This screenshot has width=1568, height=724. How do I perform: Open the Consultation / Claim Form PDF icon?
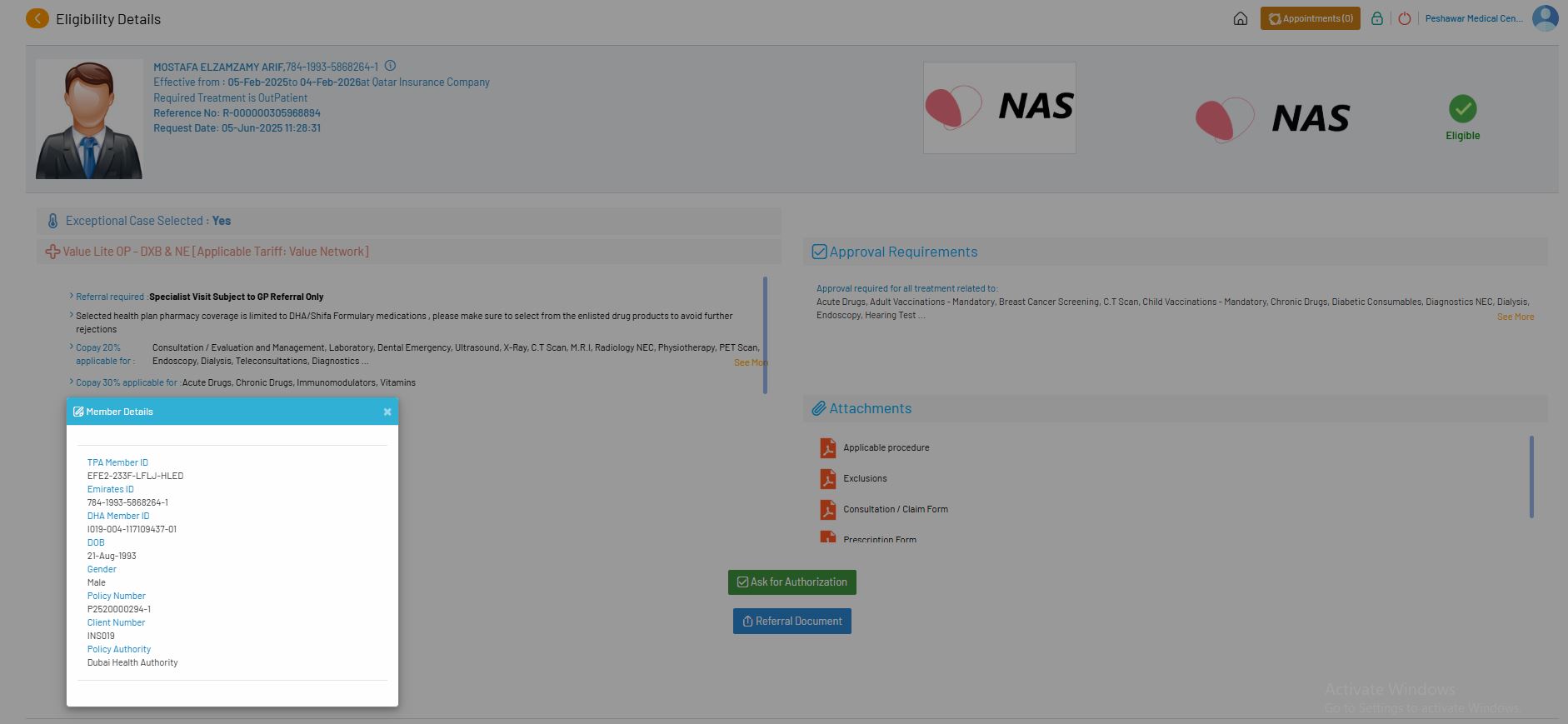point(827,510)
